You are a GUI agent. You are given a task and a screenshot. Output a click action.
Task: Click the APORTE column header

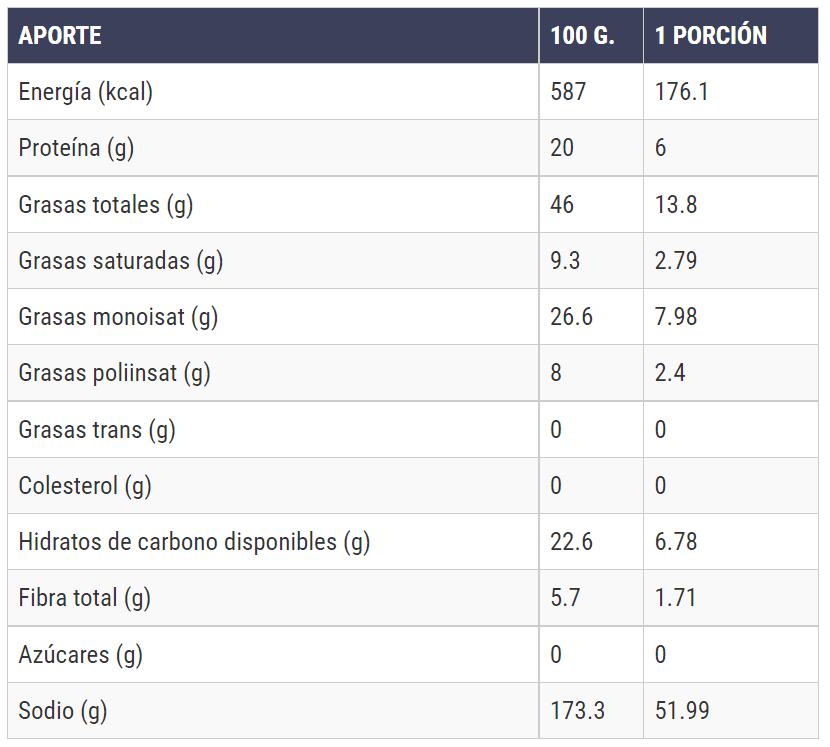point(60,35)
